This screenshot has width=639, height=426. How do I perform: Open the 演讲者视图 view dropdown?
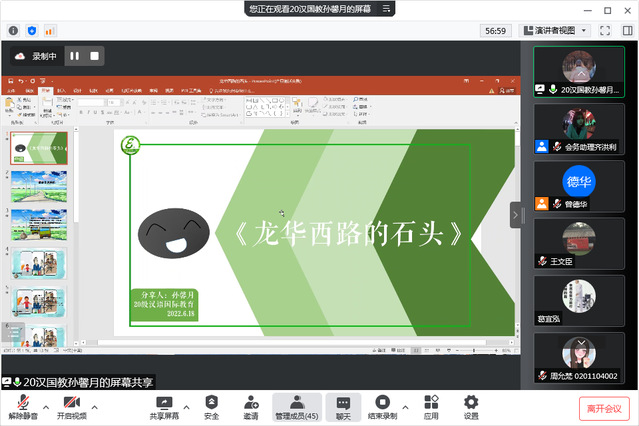[558, 31]
